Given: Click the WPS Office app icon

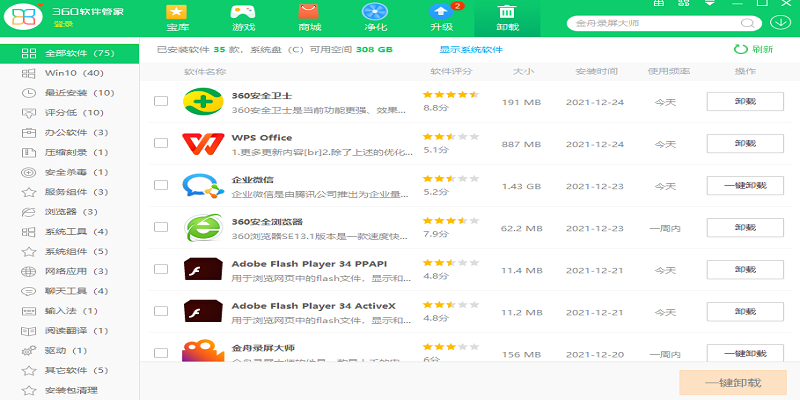Looking at the screenshot, I should (x=203, y=143).
